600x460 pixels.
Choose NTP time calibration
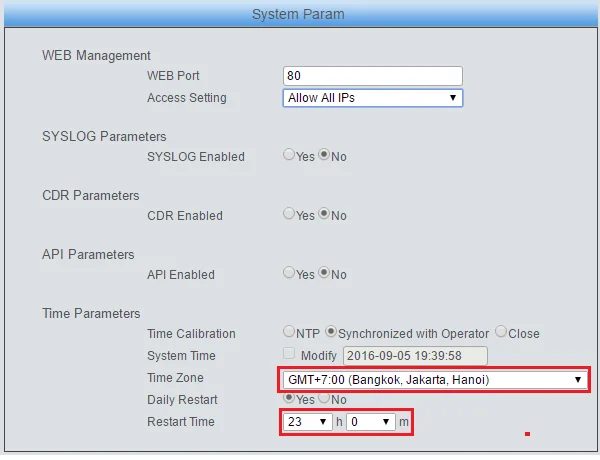[x=289, y=331]
